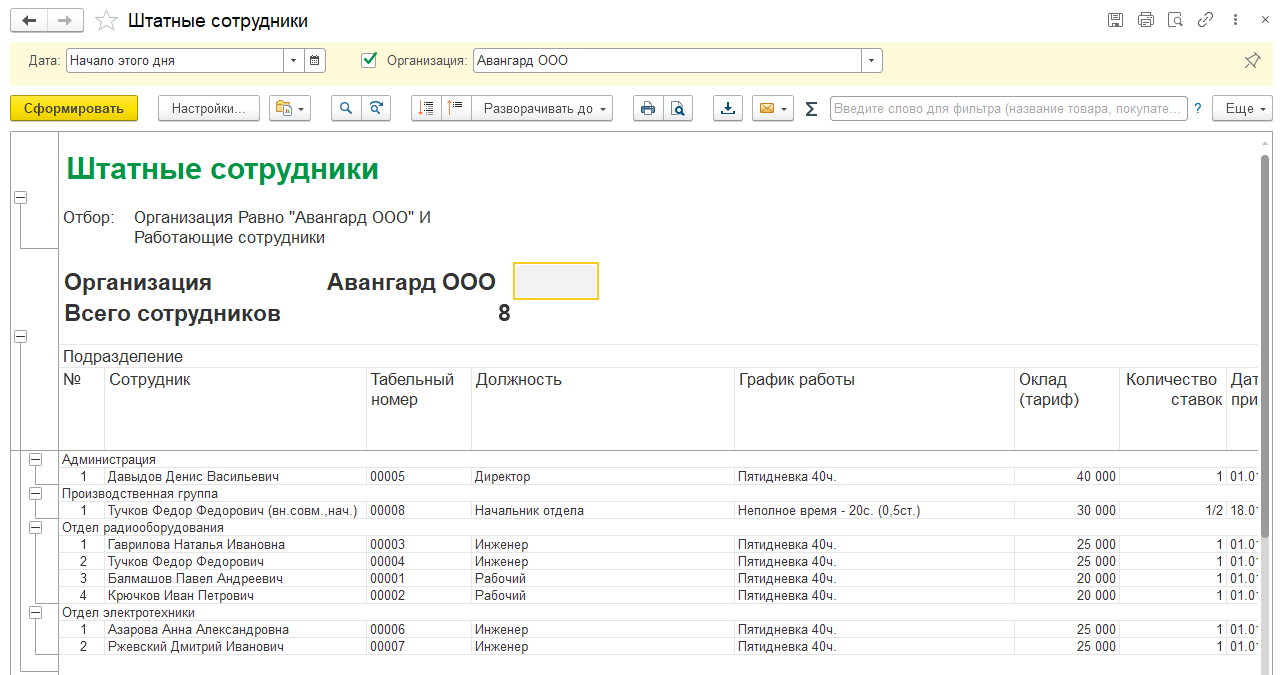Add report to favorites with the star

click(105, 21)
